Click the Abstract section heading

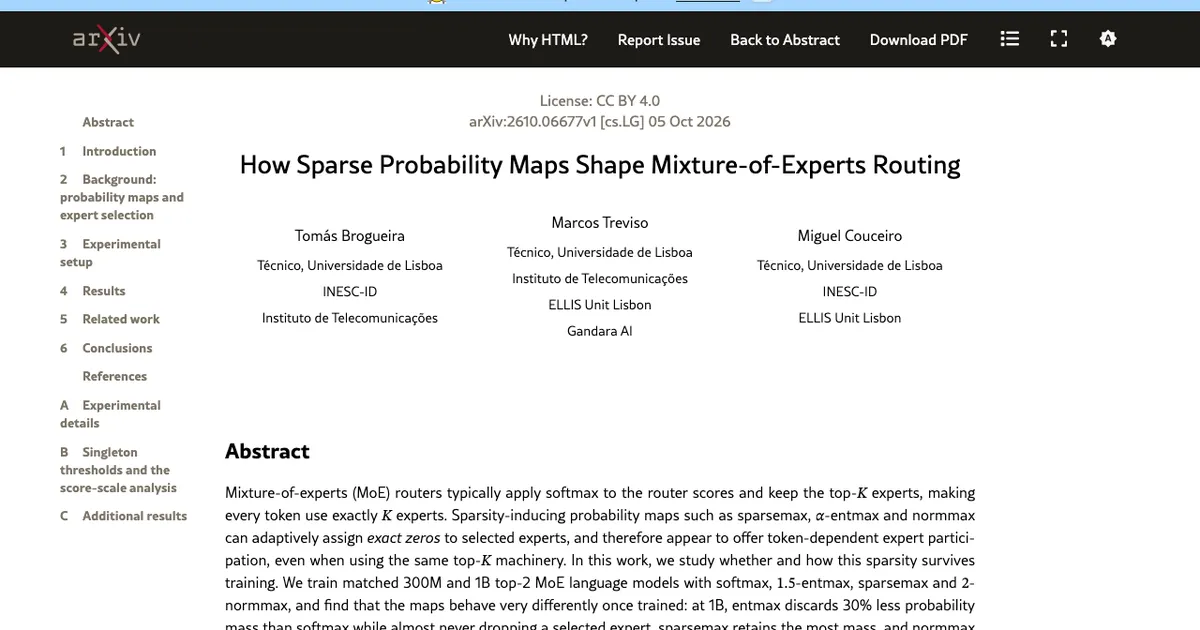point(267,451)
